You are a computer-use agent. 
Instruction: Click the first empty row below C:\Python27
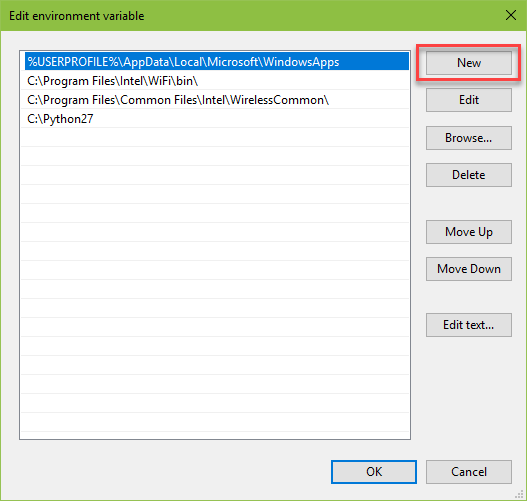pos(215,137)
